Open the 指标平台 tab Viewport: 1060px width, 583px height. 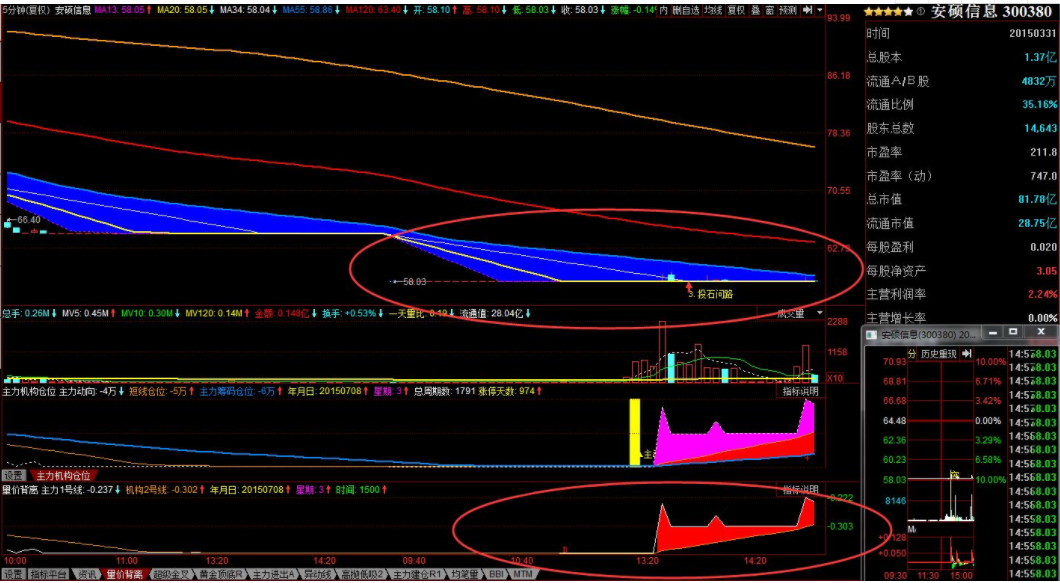coord(49,574)
